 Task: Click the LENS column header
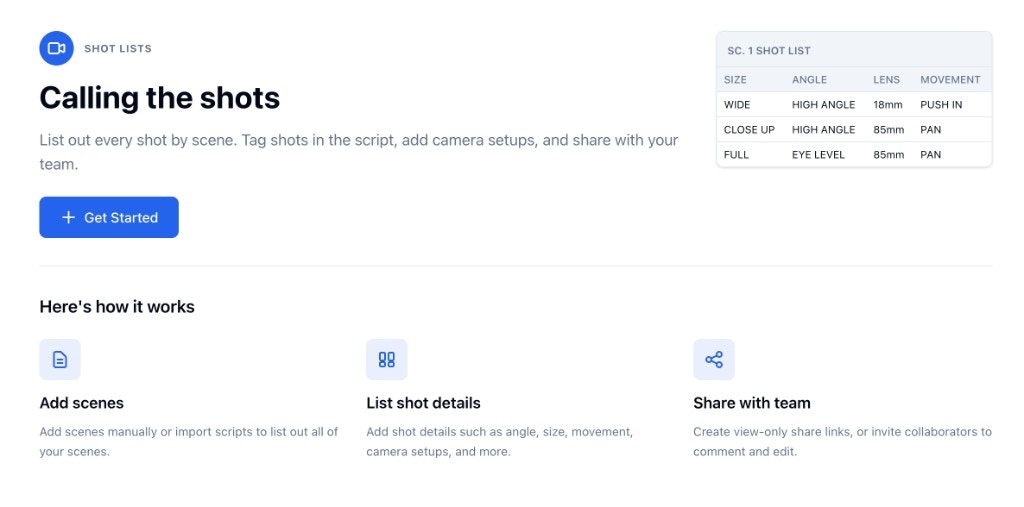click(x=886, y=80)
